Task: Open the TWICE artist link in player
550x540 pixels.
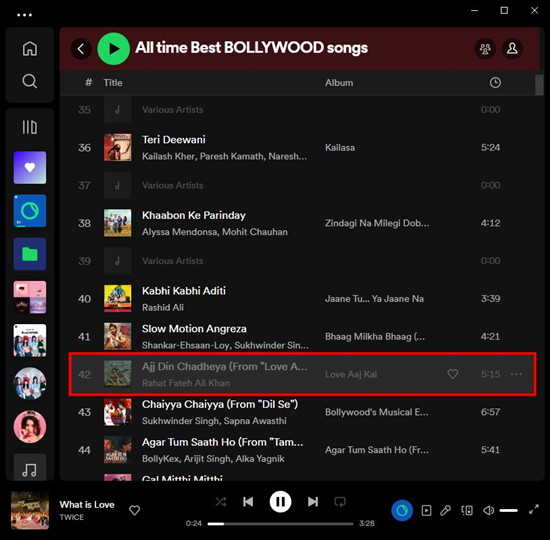Action: point(72,517)
